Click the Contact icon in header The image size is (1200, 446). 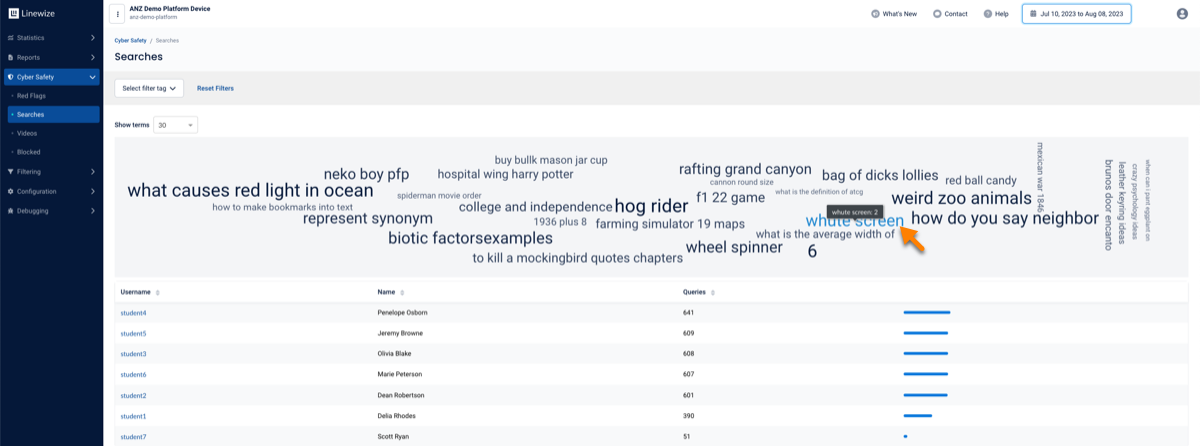click(x=937, y=14)
